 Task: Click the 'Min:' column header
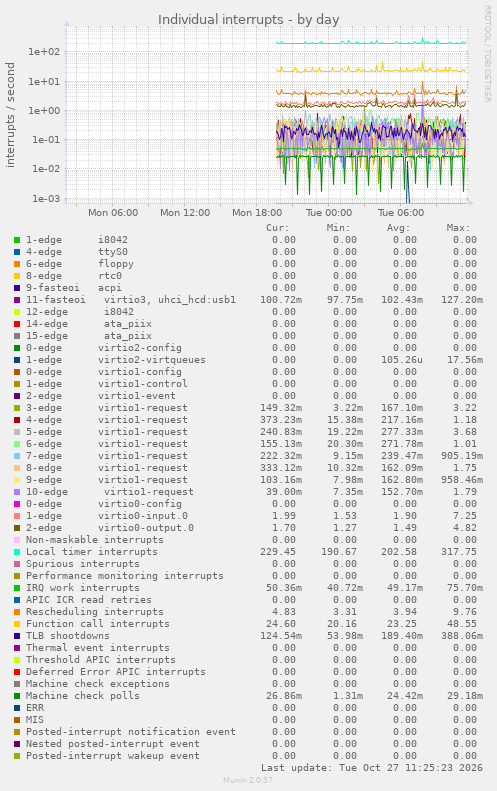pyautogui.click(x=338, y=228)
